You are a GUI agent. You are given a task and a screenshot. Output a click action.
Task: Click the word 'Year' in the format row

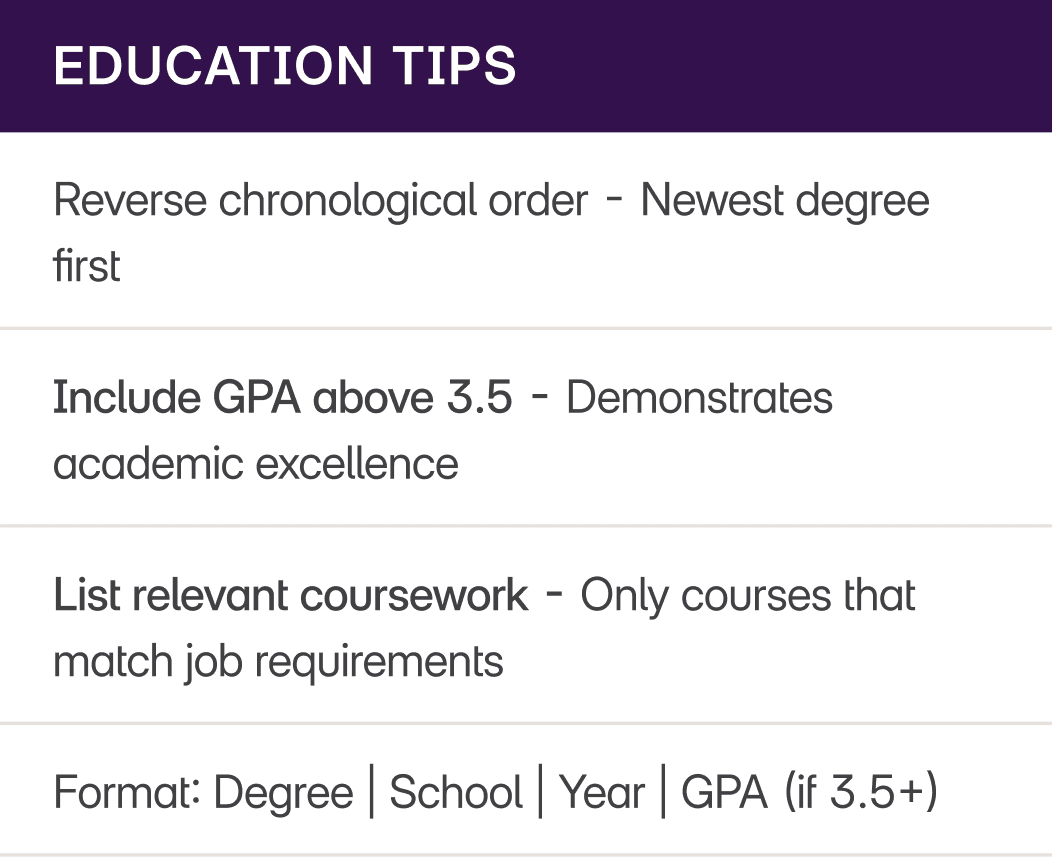click(602, 793)
